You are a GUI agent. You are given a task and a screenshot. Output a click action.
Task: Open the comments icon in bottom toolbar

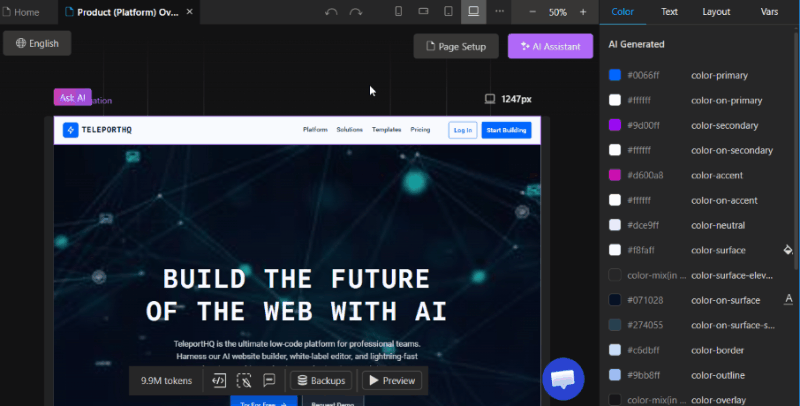tap(269, 380)
